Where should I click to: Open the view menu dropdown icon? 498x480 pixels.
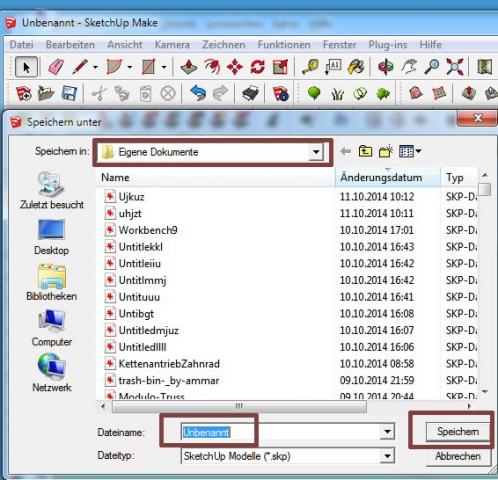[x=410, y=151]
